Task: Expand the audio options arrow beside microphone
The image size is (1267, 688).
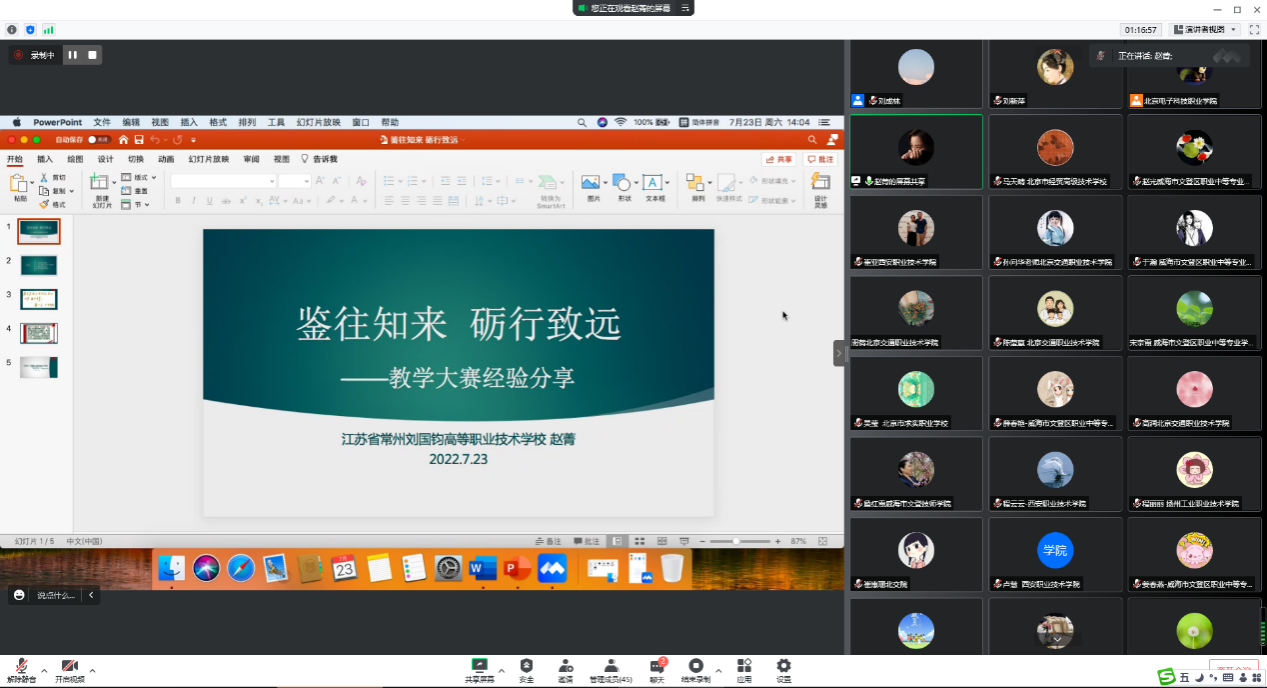Action: click(x=44, y=671)
